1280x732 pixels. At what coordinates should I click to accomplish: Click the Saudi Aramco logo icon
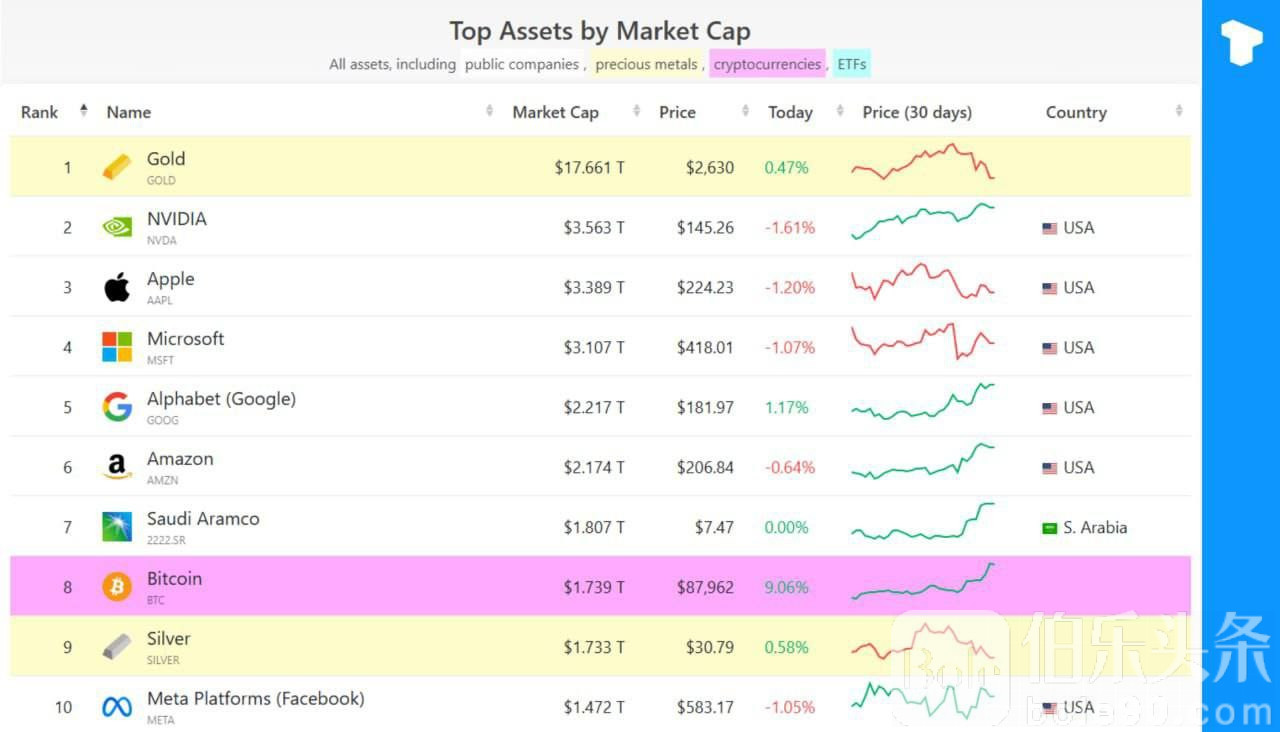117,527
